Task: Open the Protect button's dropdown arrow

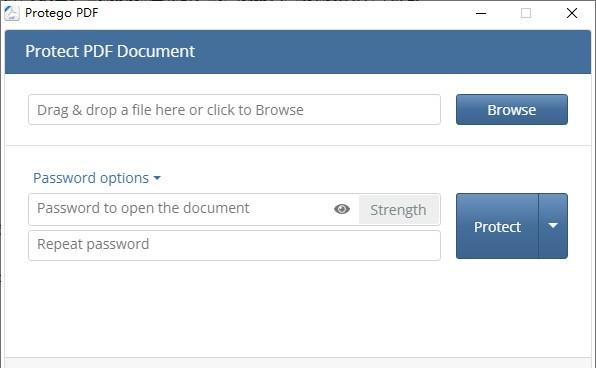Action: tap(553, 226)
